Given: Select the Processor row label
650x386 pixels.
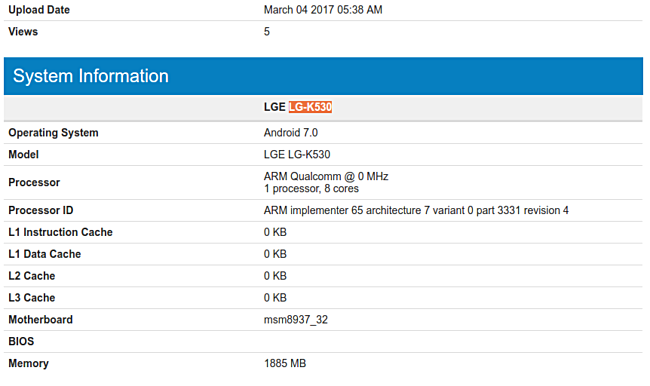Looking at the screenshot, I should [x=34, y=182].
